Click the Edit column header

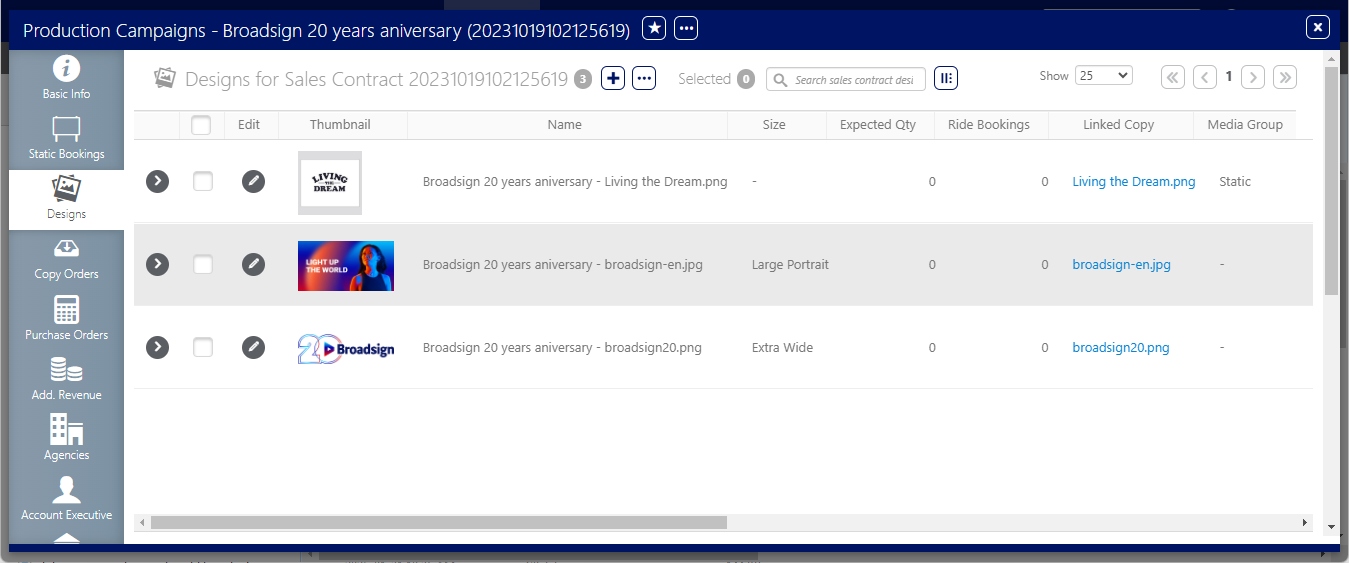(249, 125)
